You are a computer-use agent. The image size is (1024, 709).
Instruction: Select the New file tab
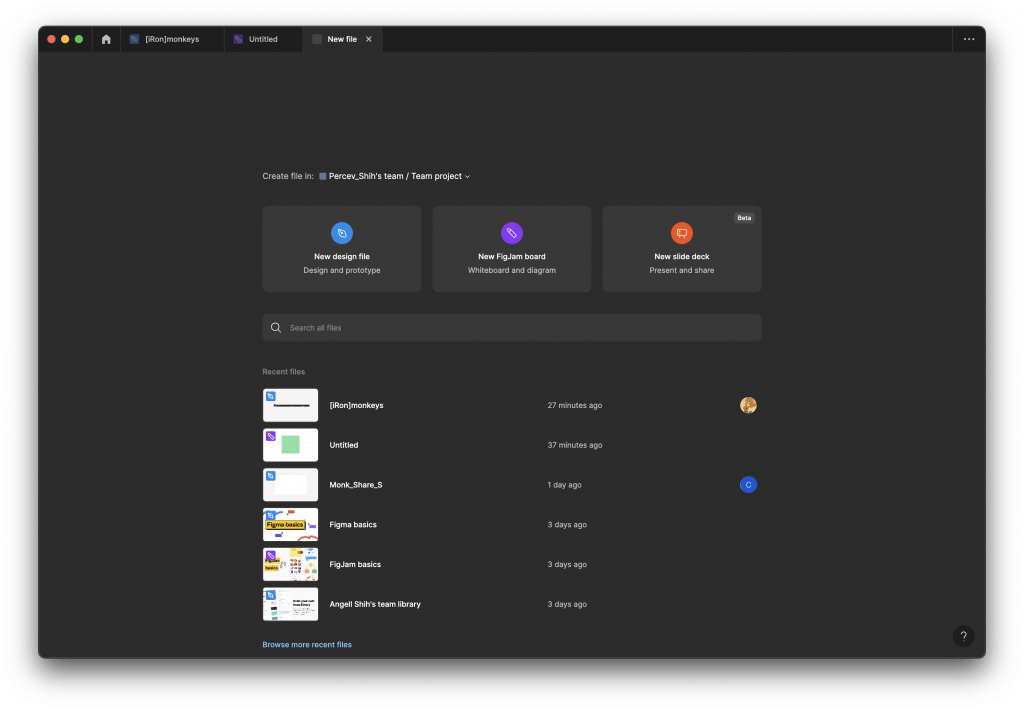(342, 39)
